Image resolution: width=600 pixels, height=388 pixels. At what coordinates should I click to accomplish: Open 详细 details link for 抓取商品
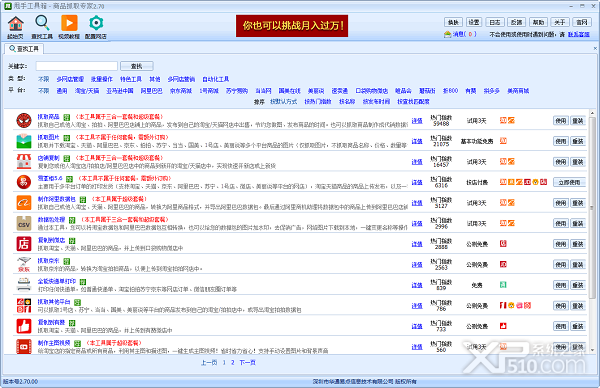point(417,121)
